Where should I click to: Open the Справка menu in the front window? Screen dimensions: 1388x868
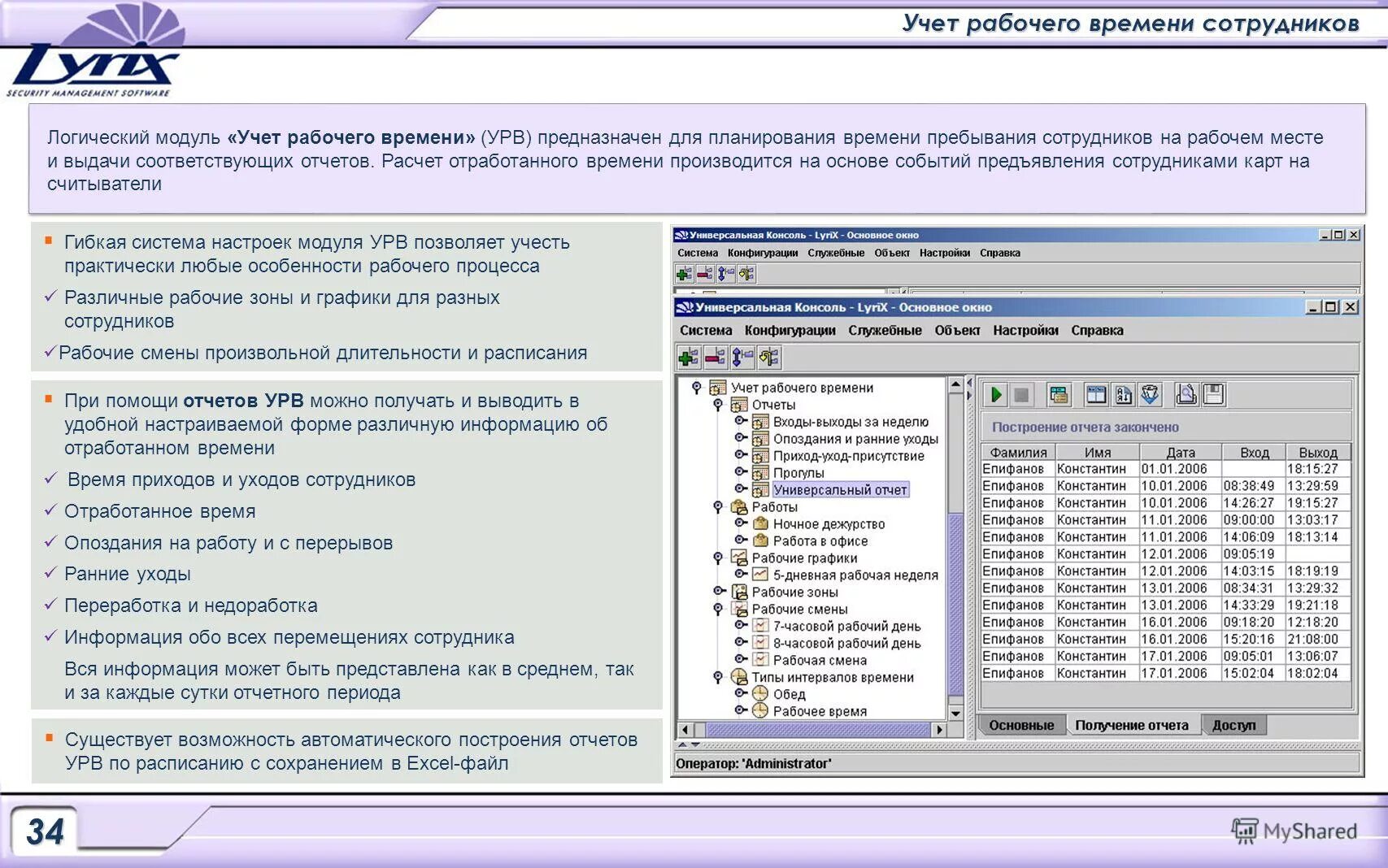click(x=1097, y=330)
